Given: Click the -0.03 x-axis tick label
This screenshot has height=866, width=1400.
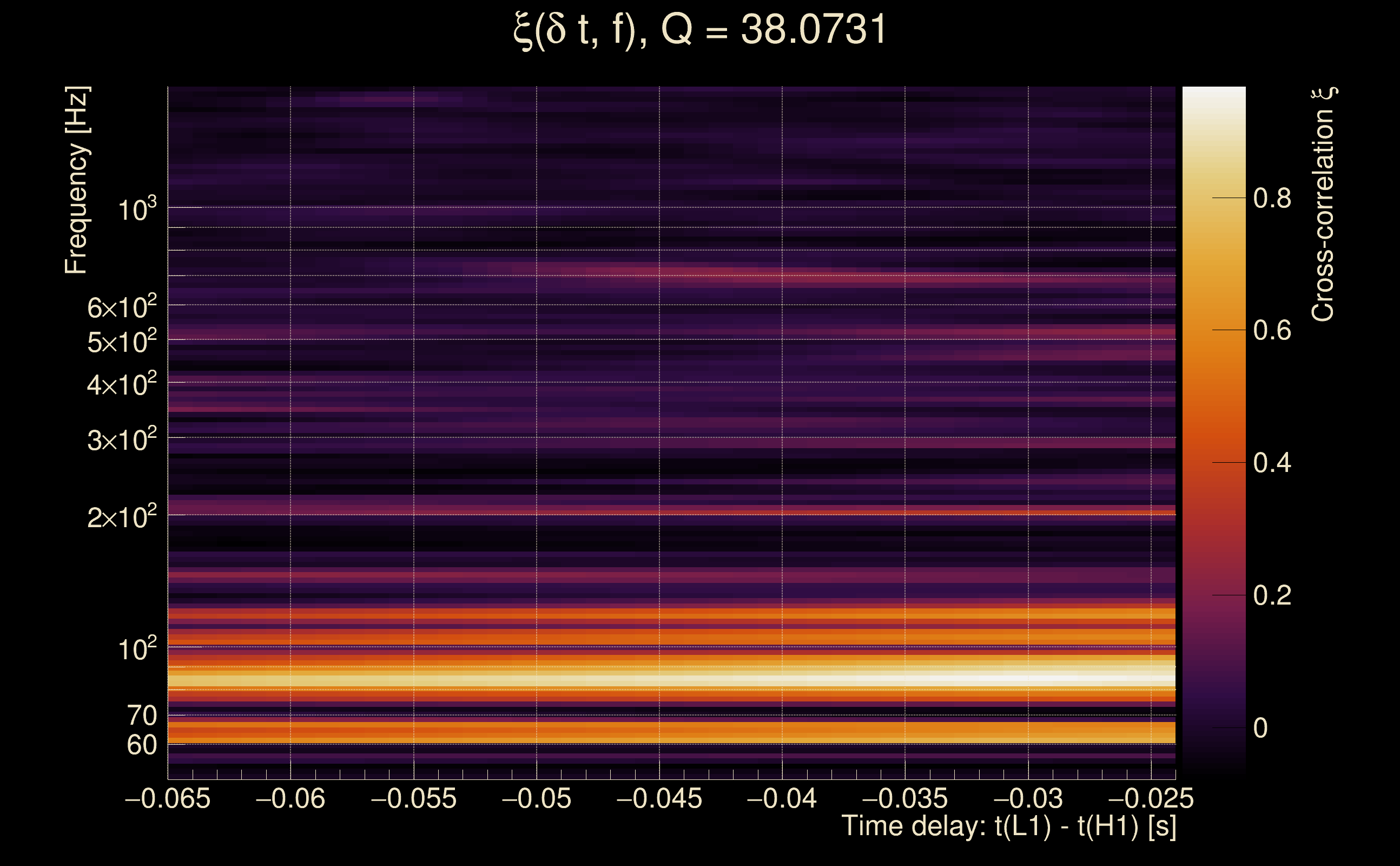Looking at the screenshot, I should click(1028, 798).
